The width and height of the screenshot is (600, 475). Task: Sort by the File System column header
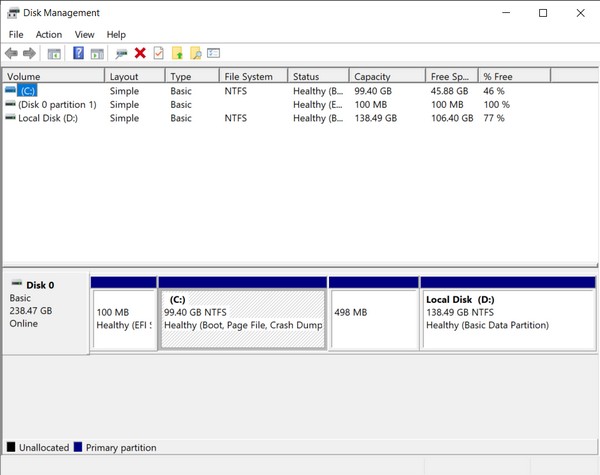pyautogui.click(x=253, y=76)
